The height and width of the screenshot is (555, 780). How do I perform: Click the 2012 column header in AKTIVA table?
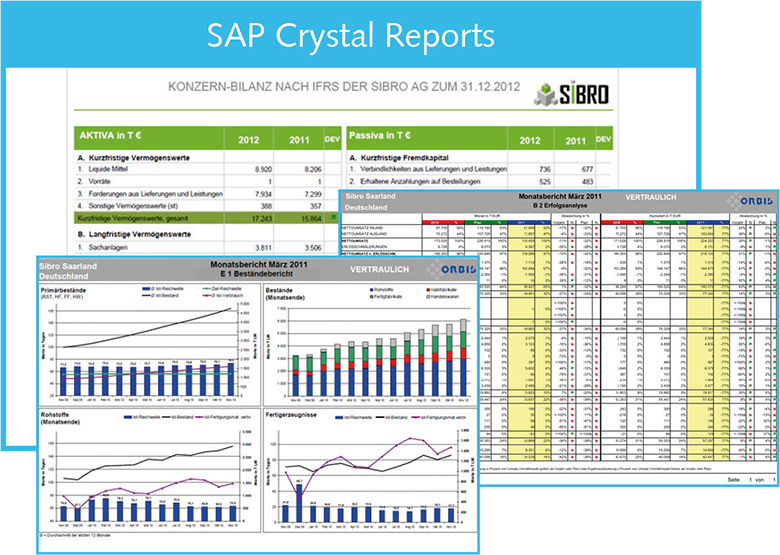click(248, 140)
